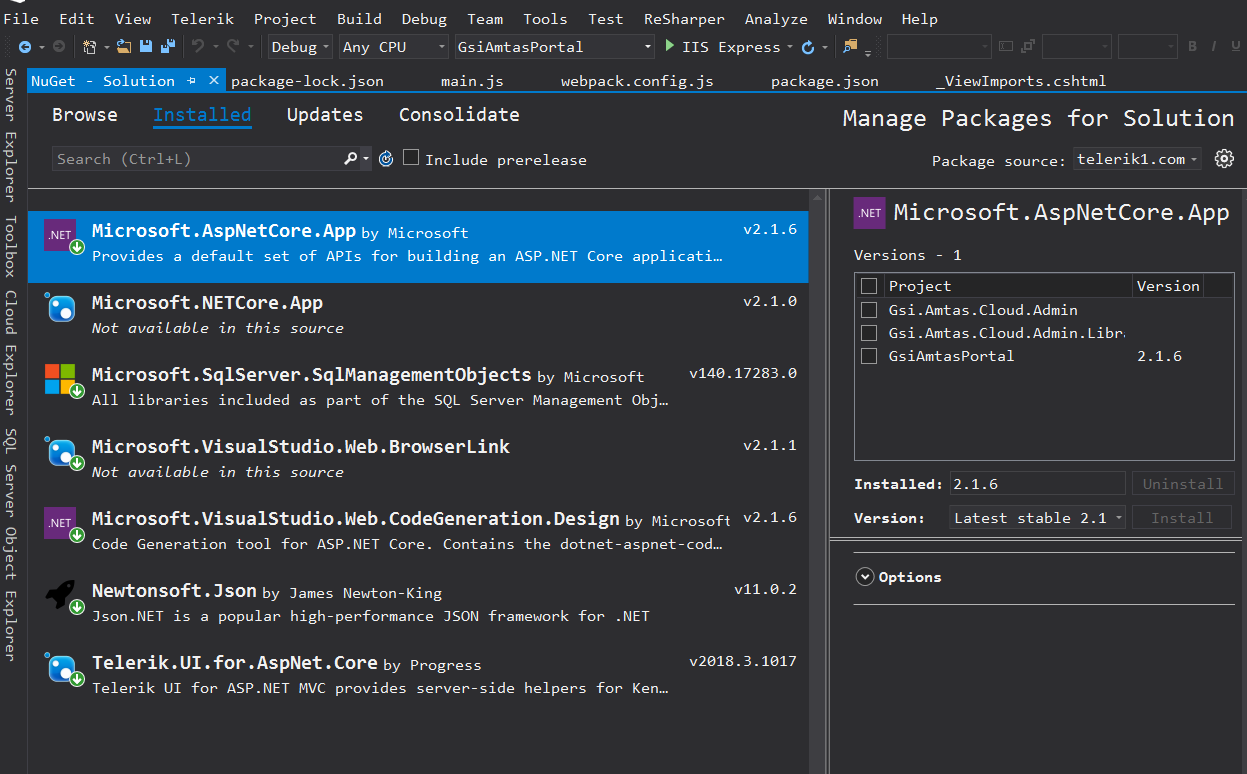Open the Package source dropdown

click(1137, 159)
